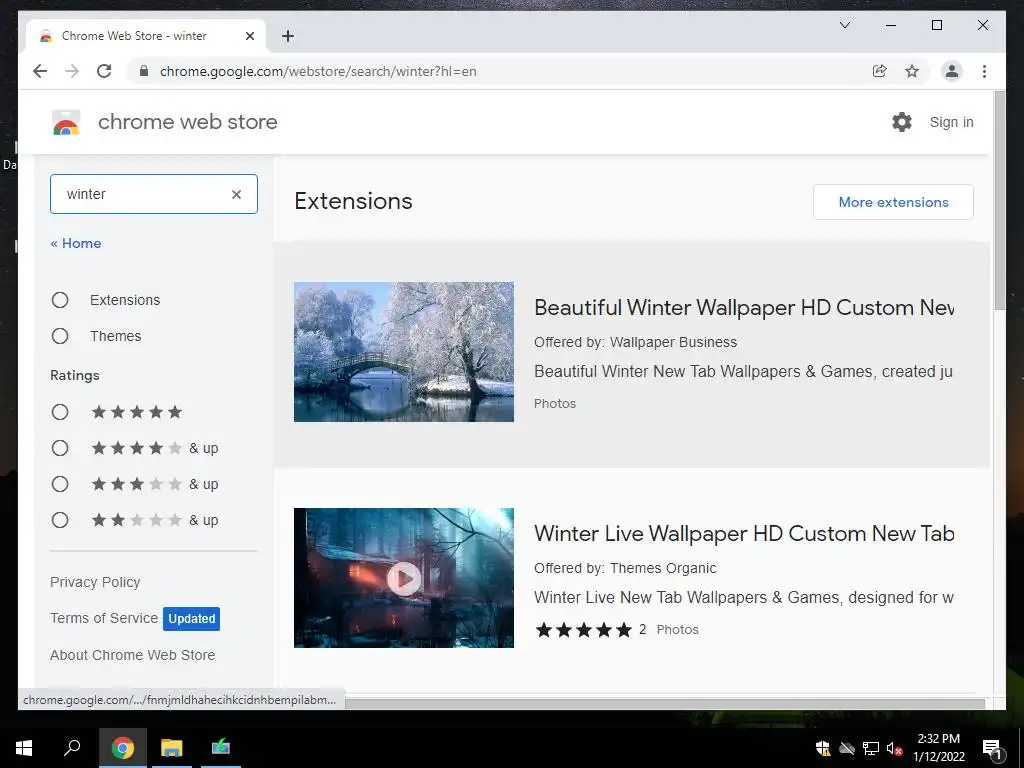Image resolution: width=1024 pixels, height=768 pixels.
Task: Open Windows taskbar search
Action: point(72,748)
